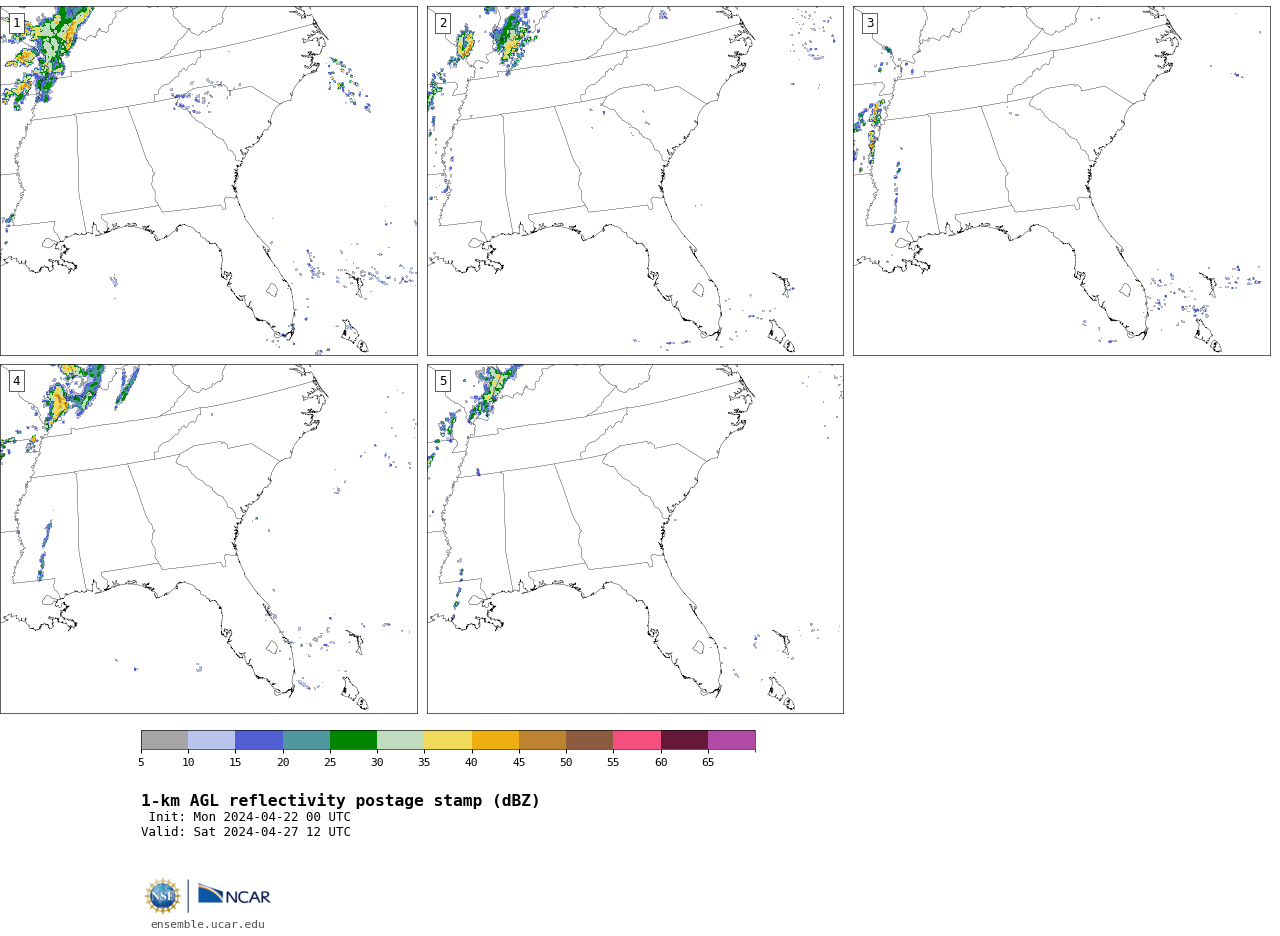Click the colorbar tick label 5

click(141, 763)
